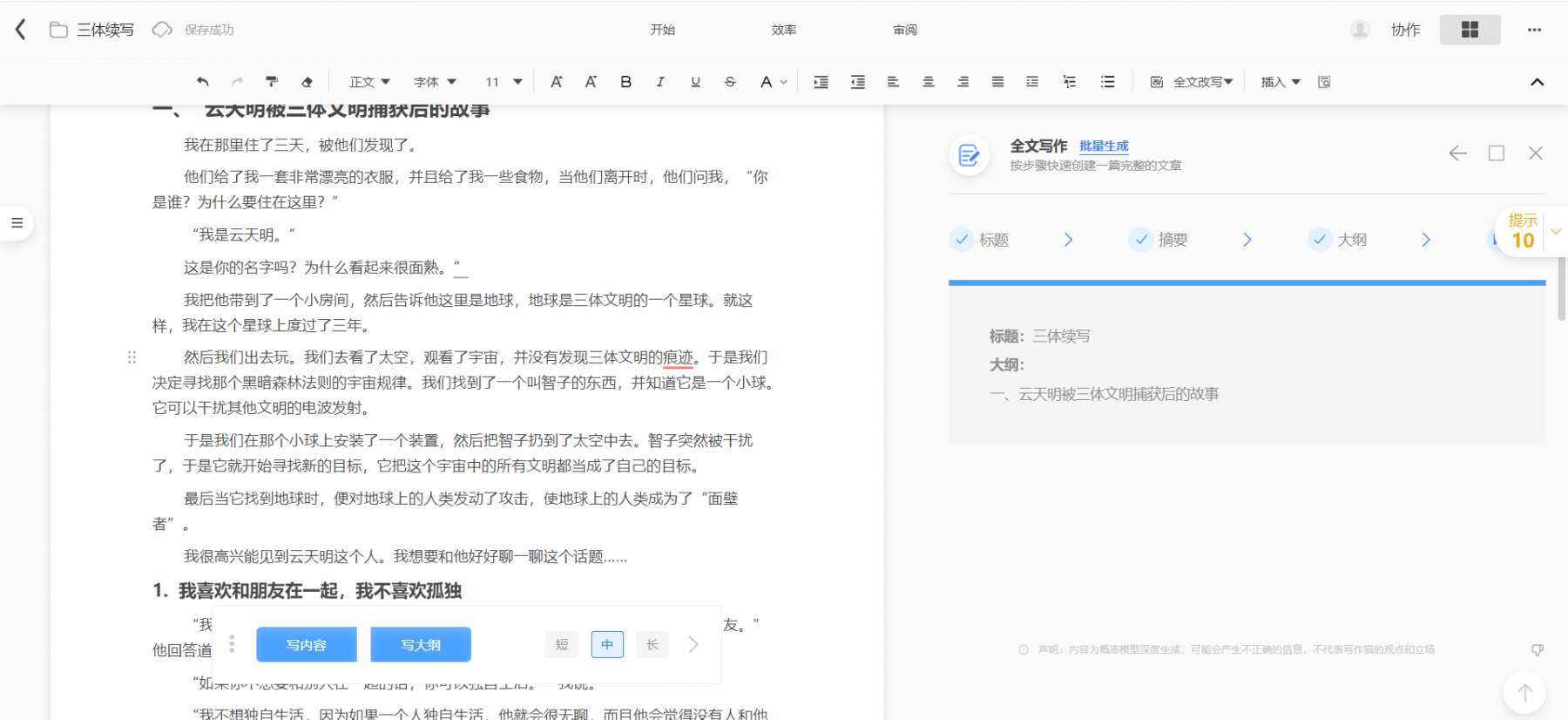The width and height of the screenshot is (1568, 720).
Task: Click the find-in-document icon
Action: (1324, 82)
